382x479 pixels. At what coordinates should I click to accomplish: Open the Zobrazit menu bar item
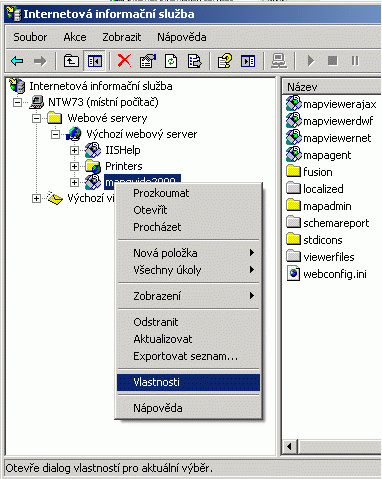pos(122,37)
